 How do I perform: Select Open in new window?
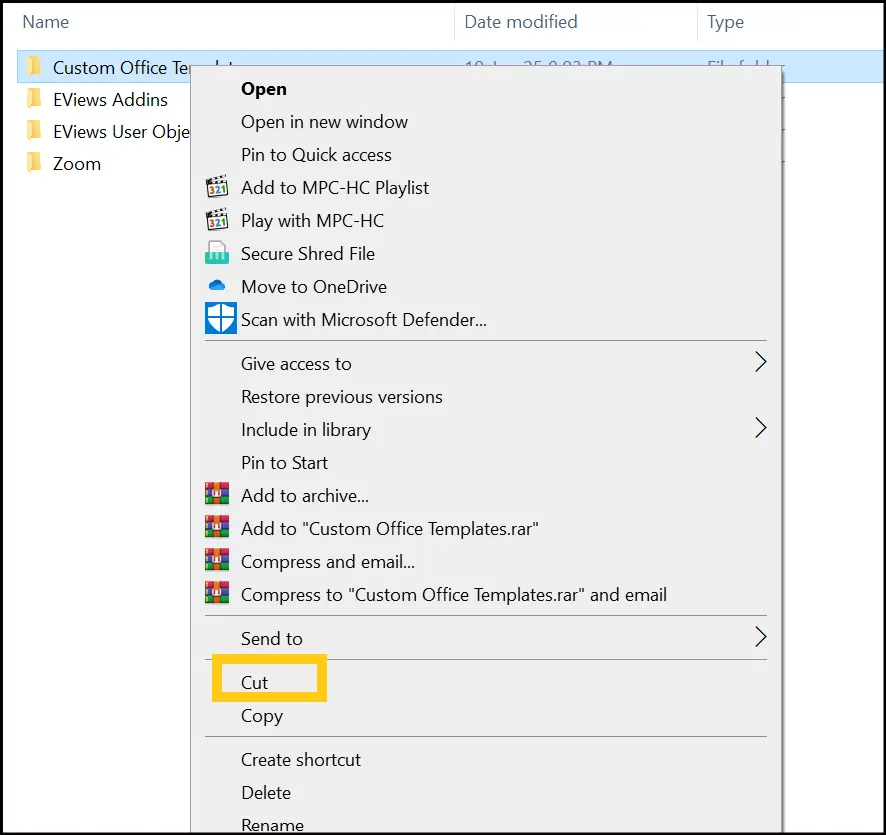point(324,122)
